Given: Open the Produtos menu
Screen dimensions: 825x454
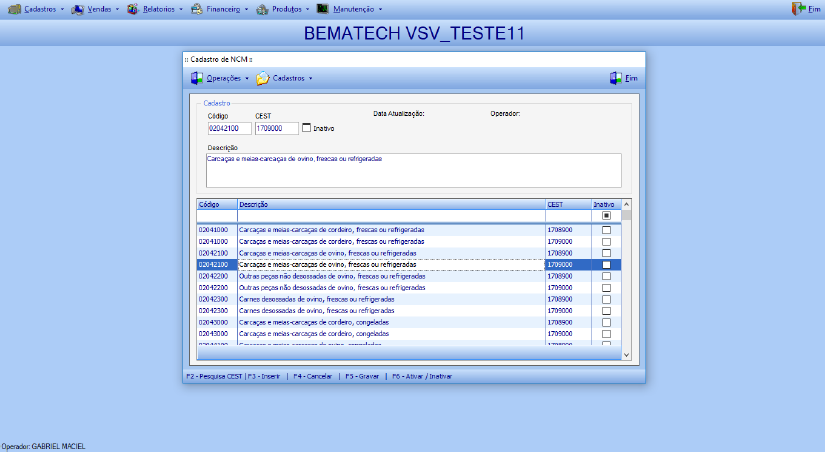Looking at the screenshot, I should [x=287, y=9].
